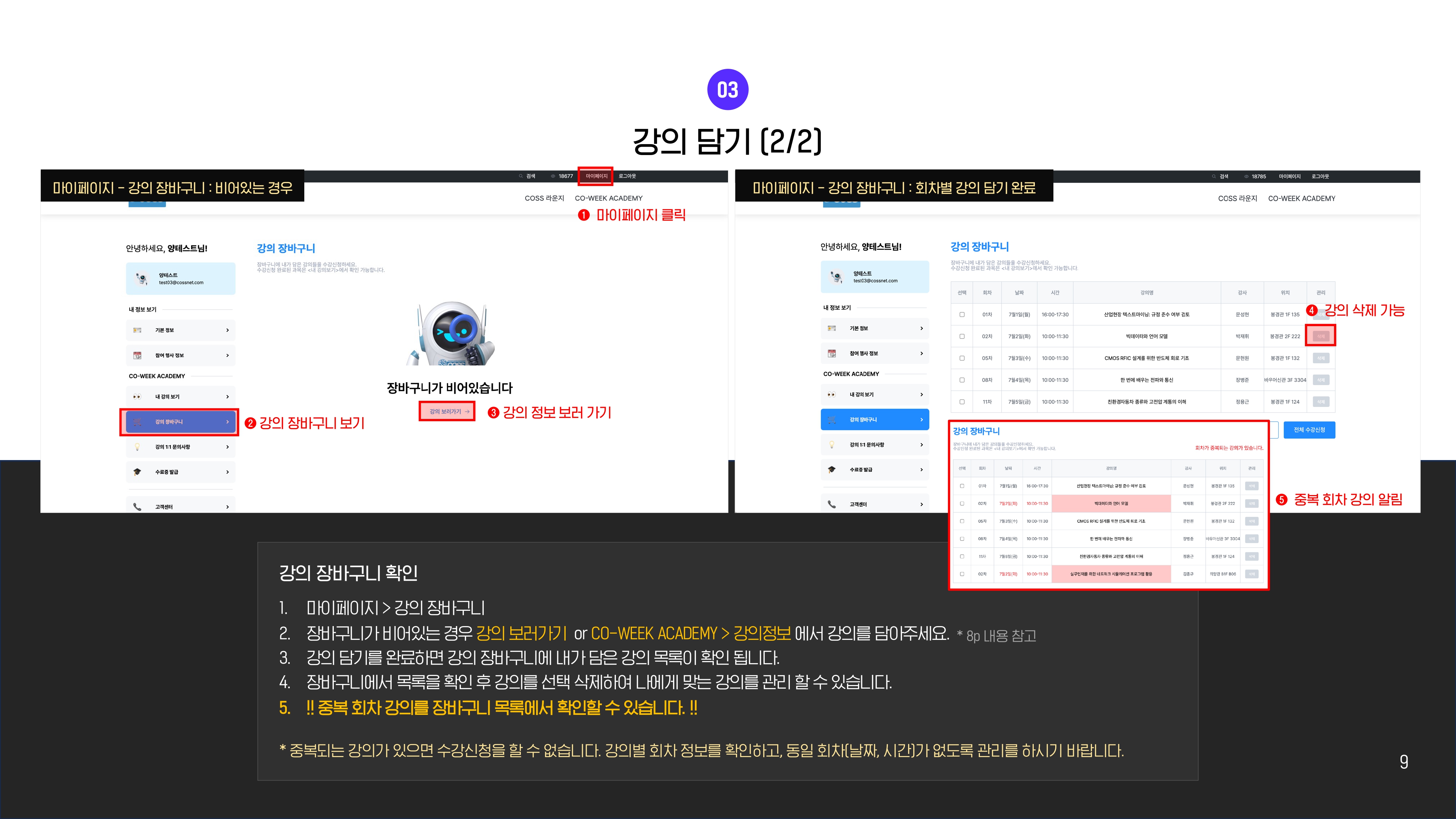The width and height of the screenshot is (1456, 819).
Task: Click the robot mascot holding a magnifying glass
Action: (450, 333)
